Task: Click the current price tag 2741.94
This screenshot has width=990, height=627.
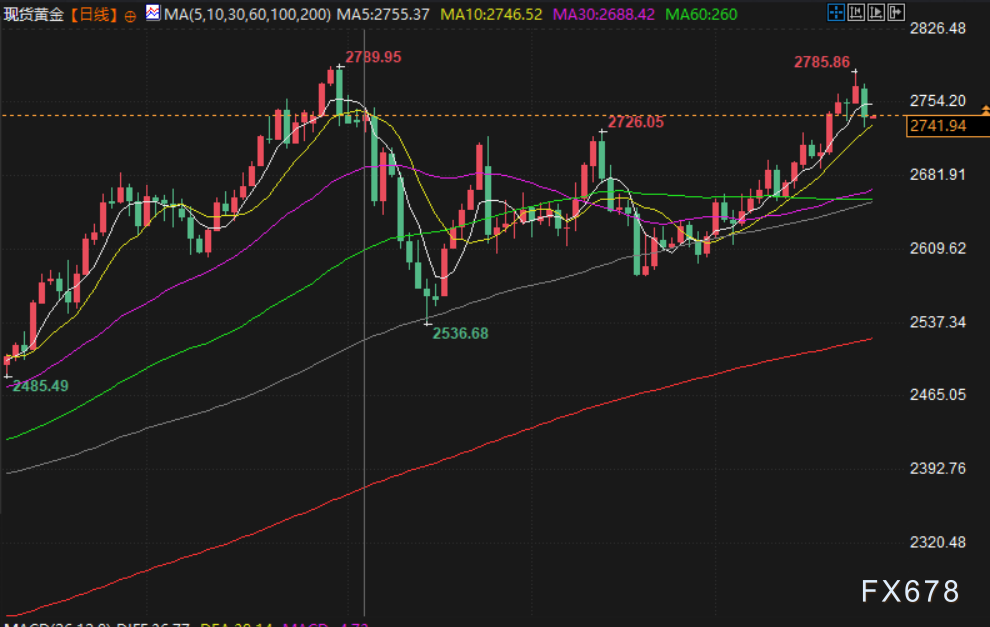Action: click(x=937, y=125)
